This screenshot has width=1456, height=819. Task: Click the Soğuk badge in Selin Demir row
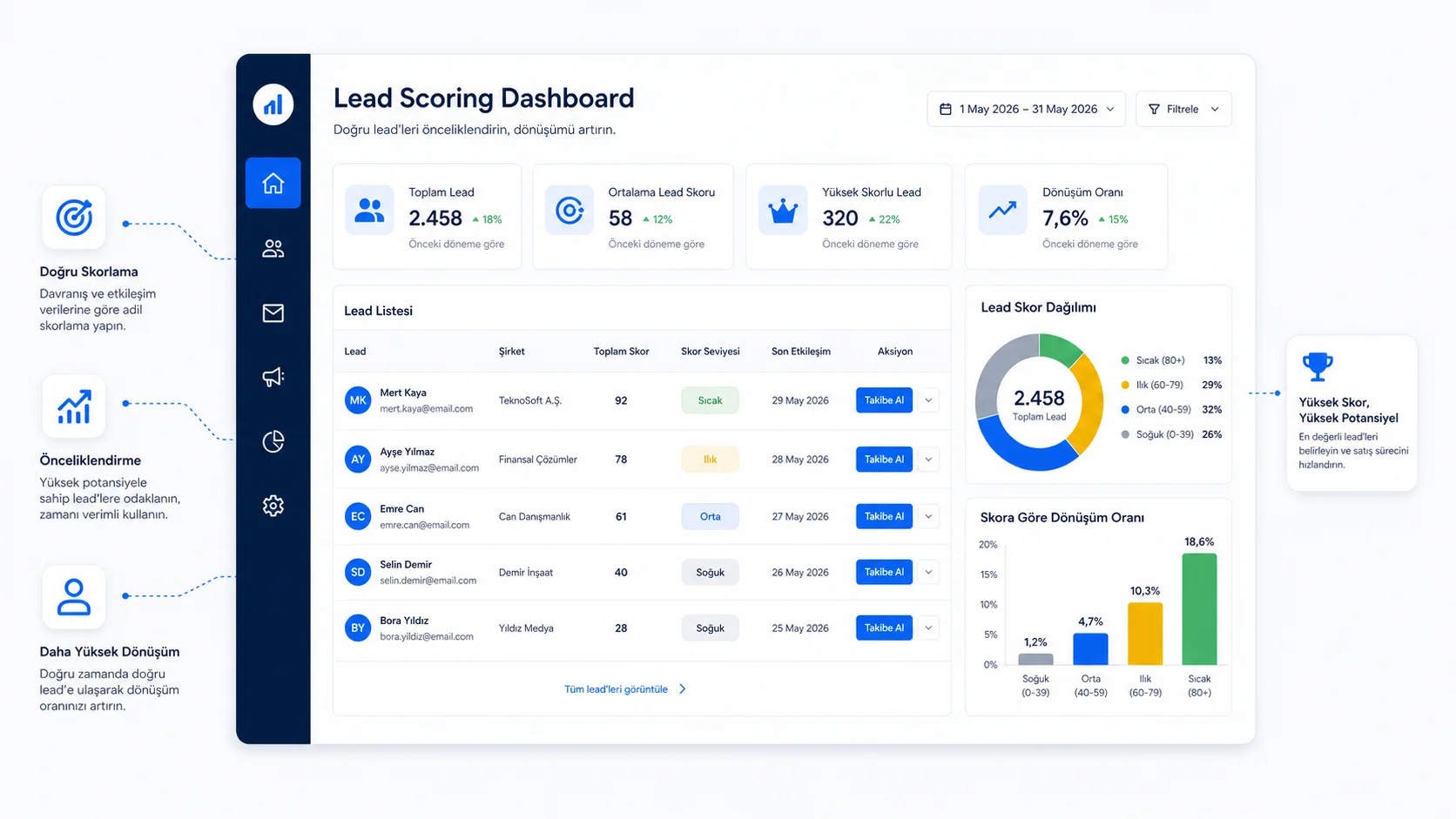click(710, 572)
